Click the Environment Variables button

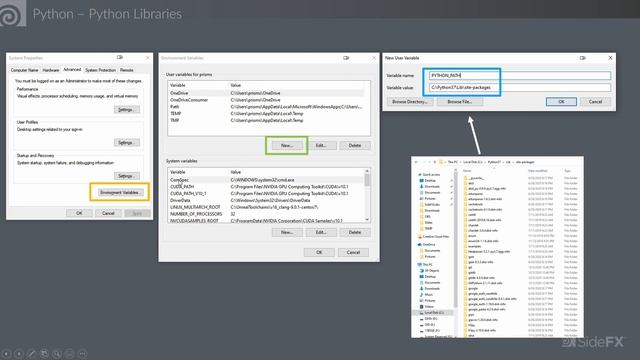coord(120,192)
